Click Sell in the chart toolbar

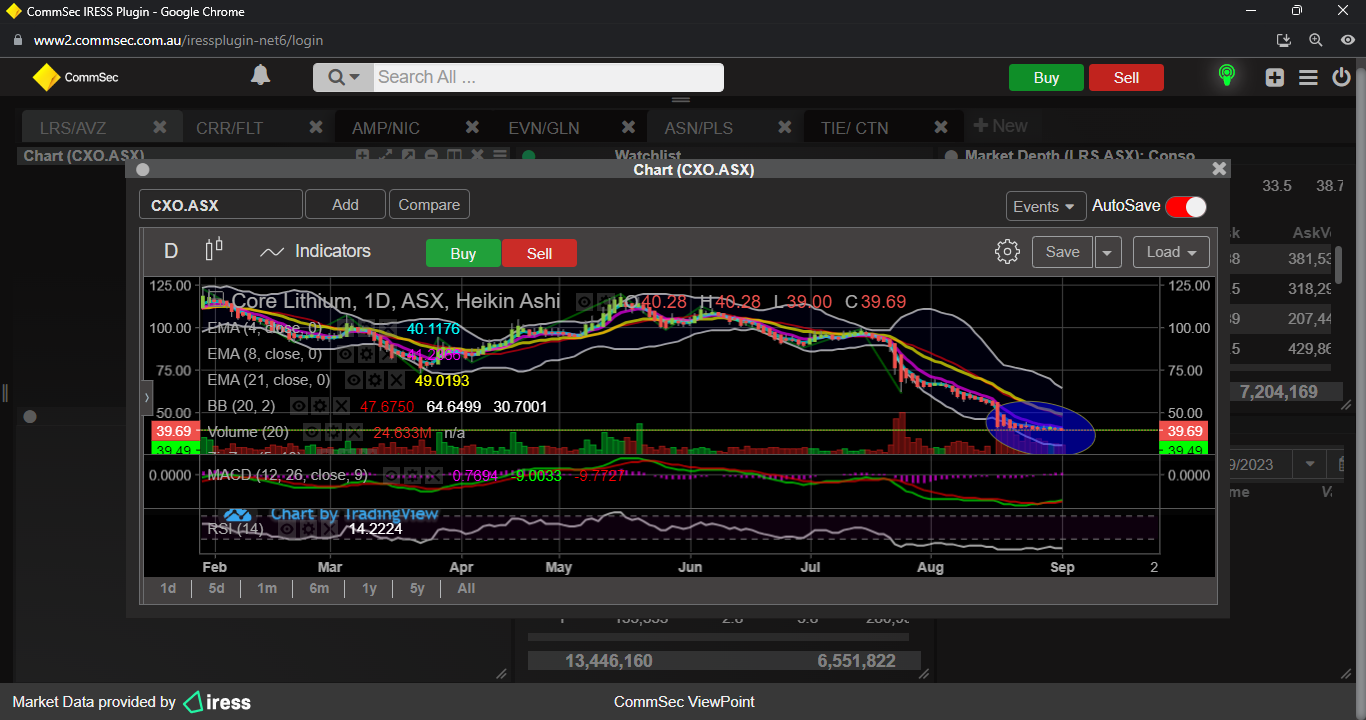pos(539,253)
